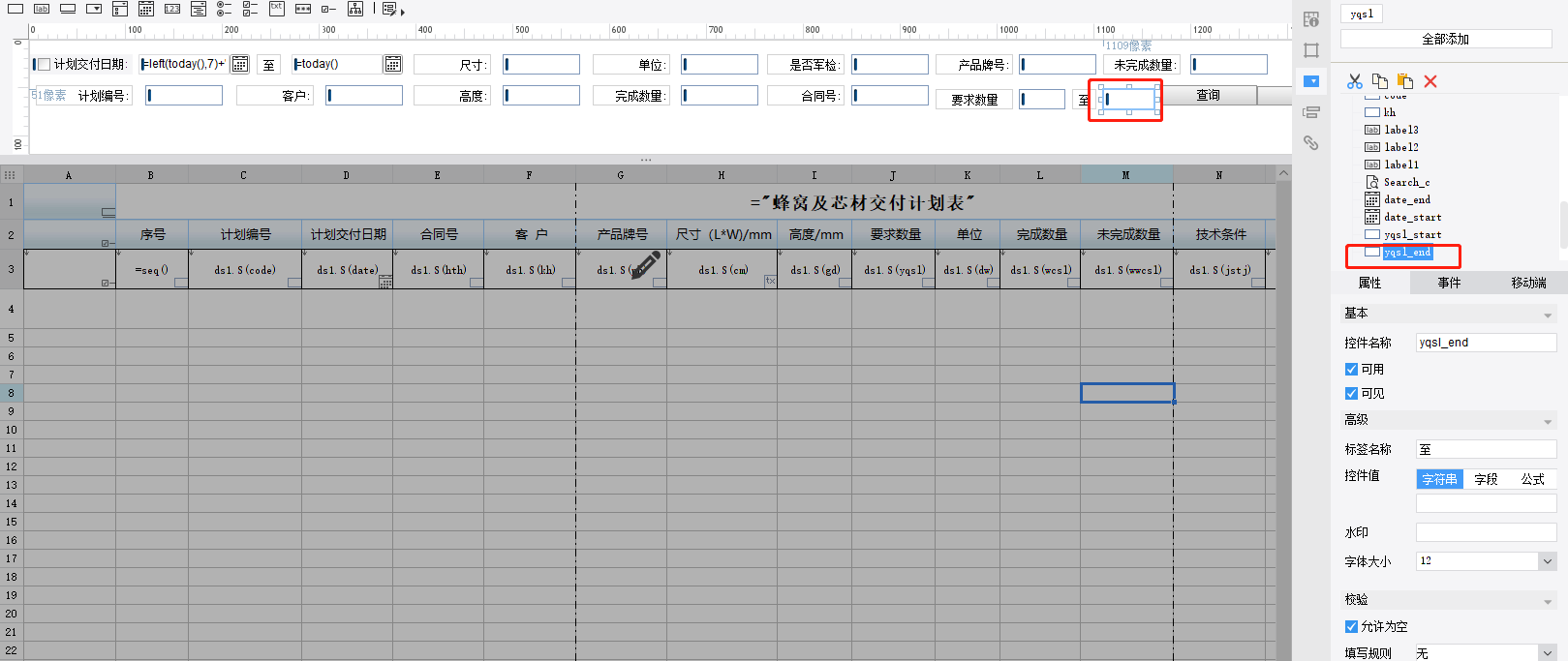Open the cell attributes sidebar icon
The image size is (1568, 661).
1311,19
